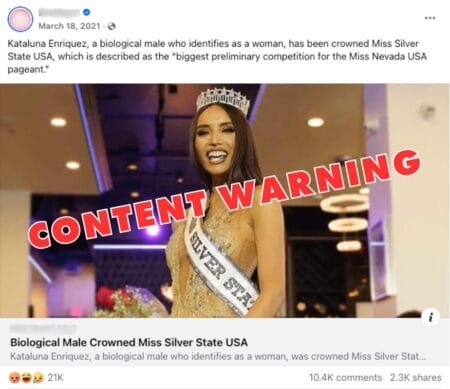Open headline 'Biological Male Crowned Miss Silver State USA'

tap(129, 342)
